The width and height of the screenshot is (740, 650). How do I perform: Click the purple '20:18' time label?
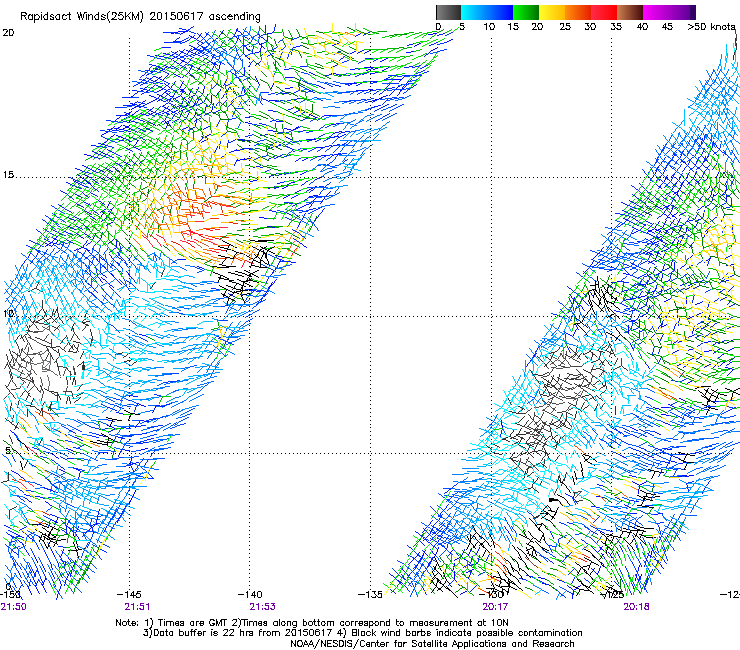click(636, 607)
